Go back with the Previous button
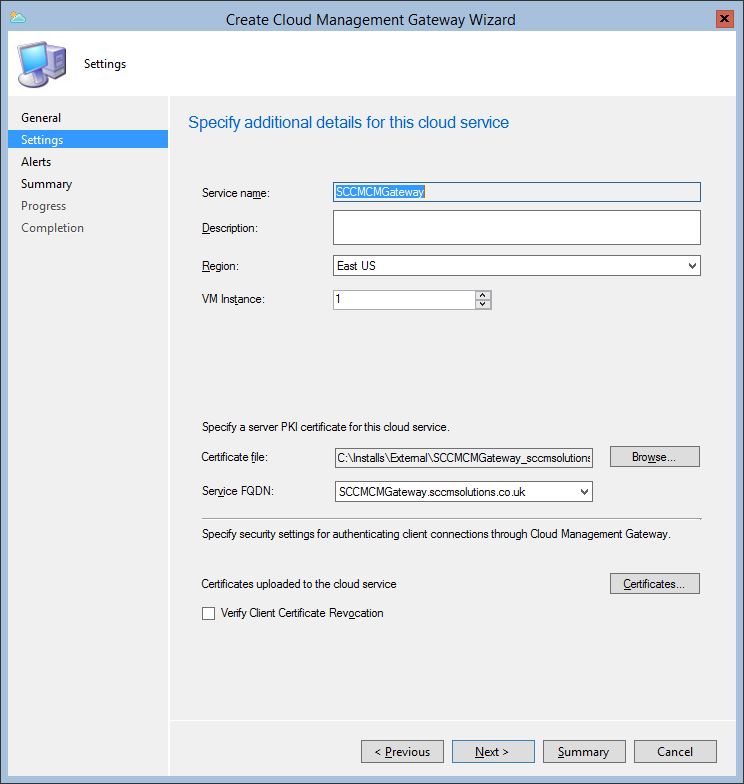 tap(402, 752)
